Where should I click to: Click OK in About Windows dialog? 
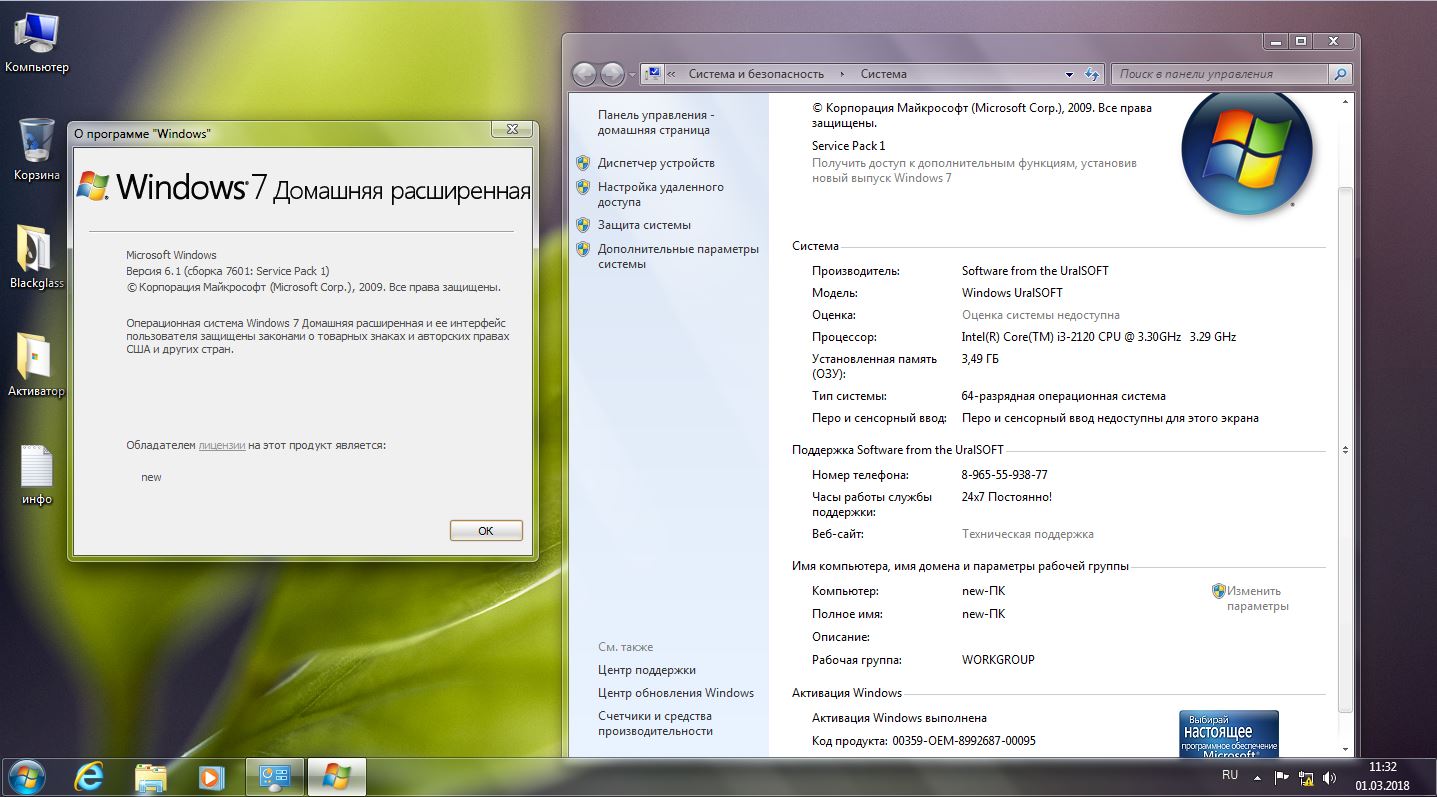[486, 531]
